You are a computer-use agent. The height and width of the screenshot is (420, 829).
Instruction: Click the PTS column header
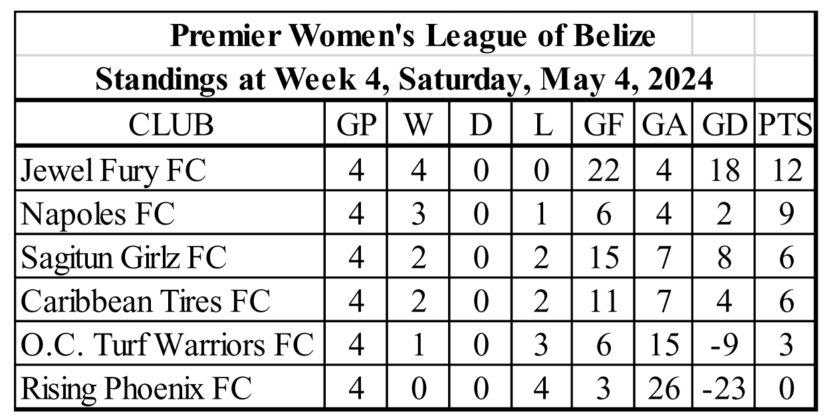785,125
